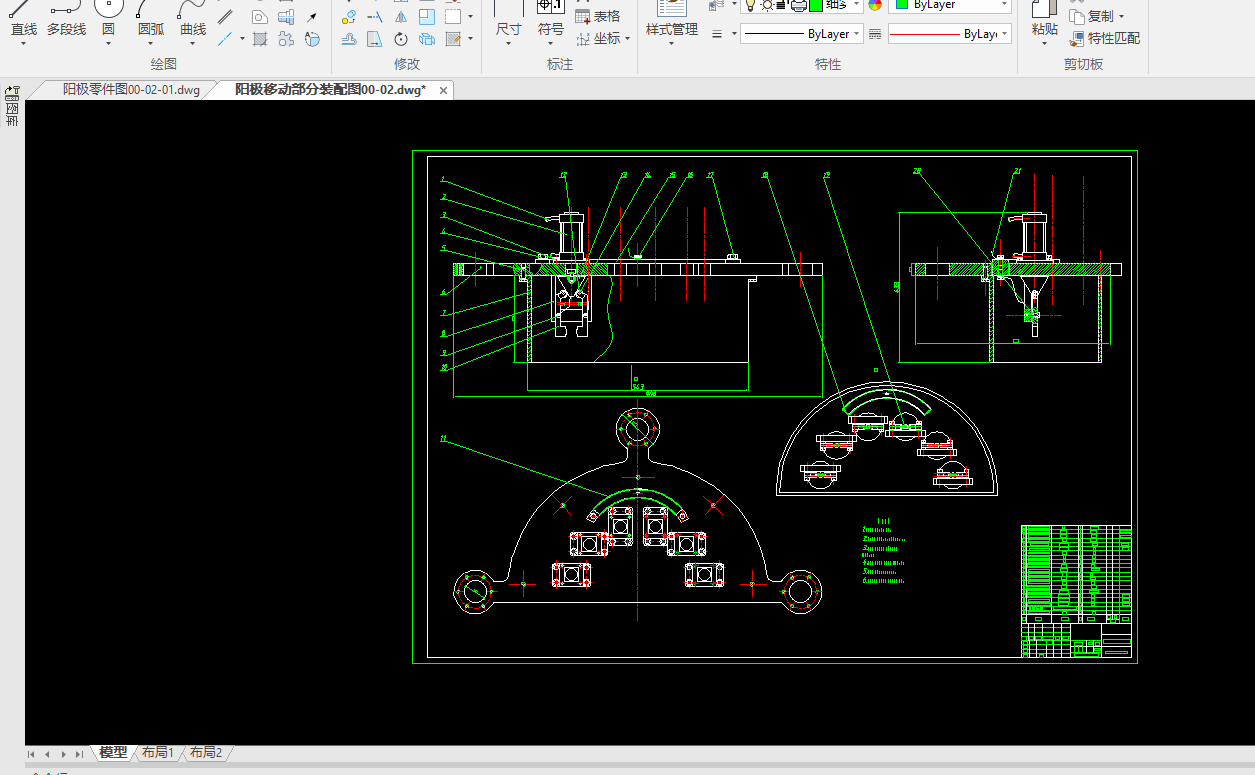Click the color wheel swatch icon
Image resolution: width=1255 pixels, height=775 pixels.
[x=875, y=5]
